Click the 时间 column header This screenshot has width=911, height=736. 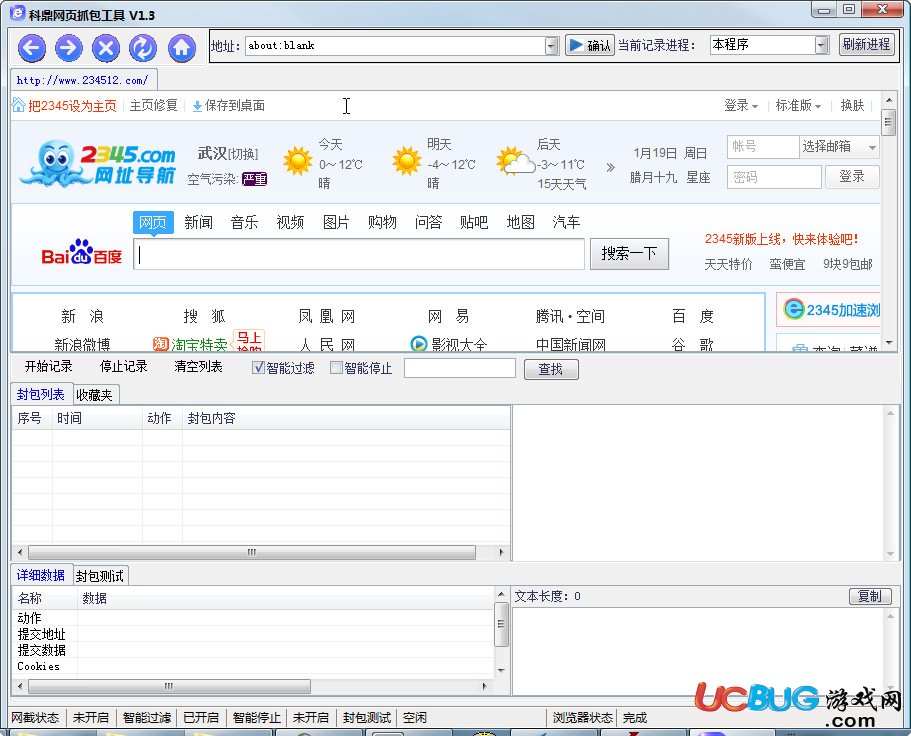(97, 418)
